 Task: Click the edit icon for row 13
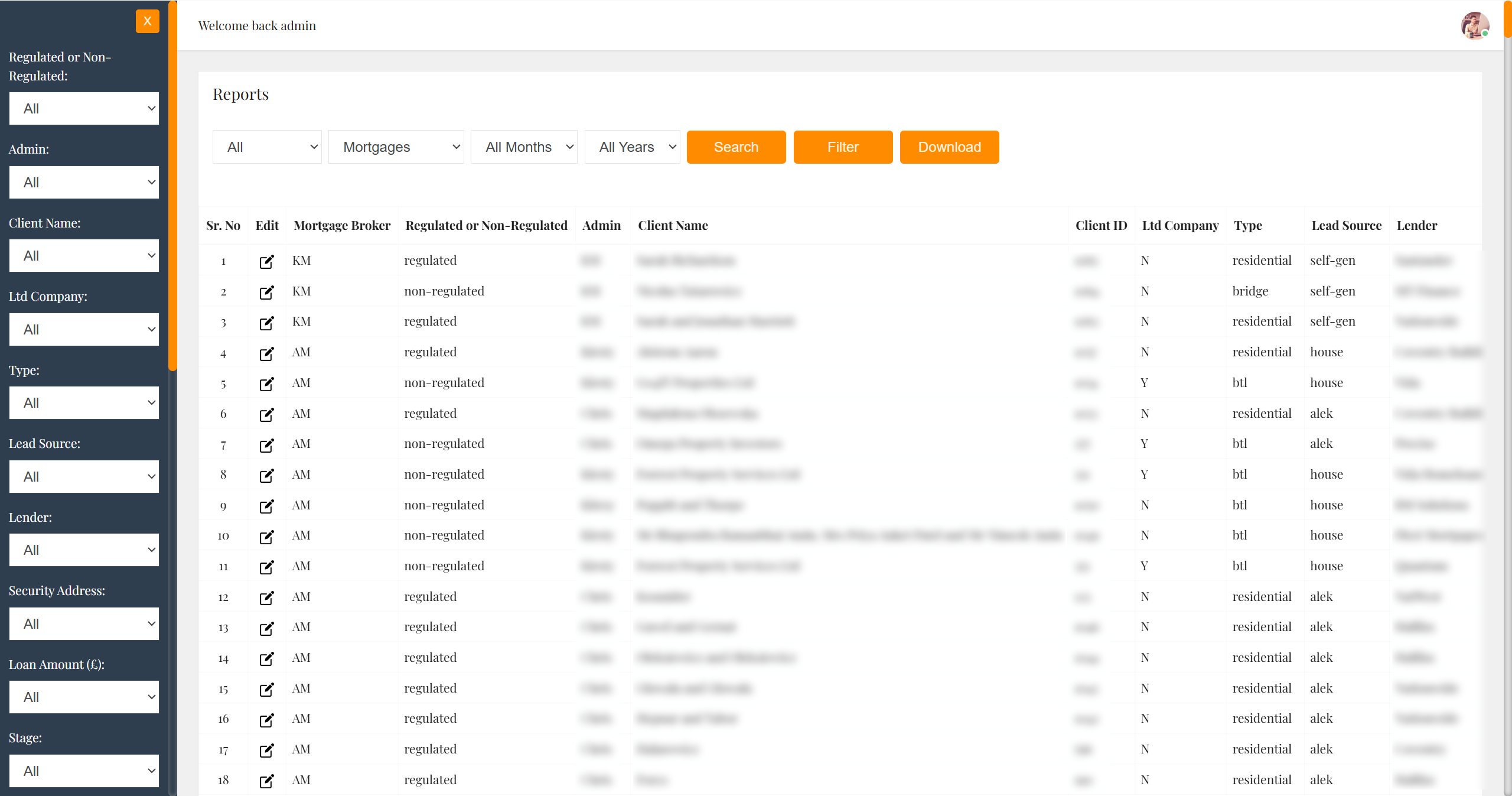pyautogui.click(x=266, y=628)
